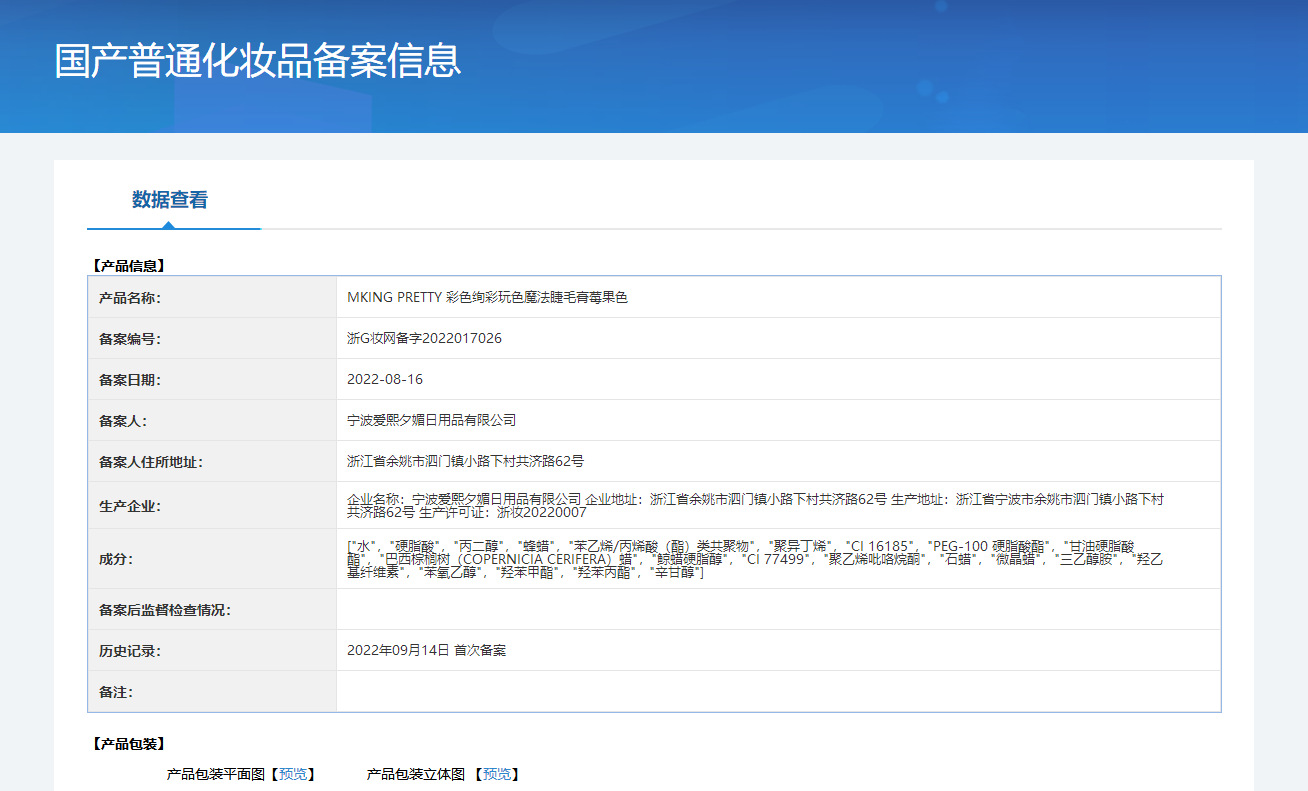The width and height of the screenshot is (1308, 791).
Task: Click the 成分 row label
Action: pos(116,559)
